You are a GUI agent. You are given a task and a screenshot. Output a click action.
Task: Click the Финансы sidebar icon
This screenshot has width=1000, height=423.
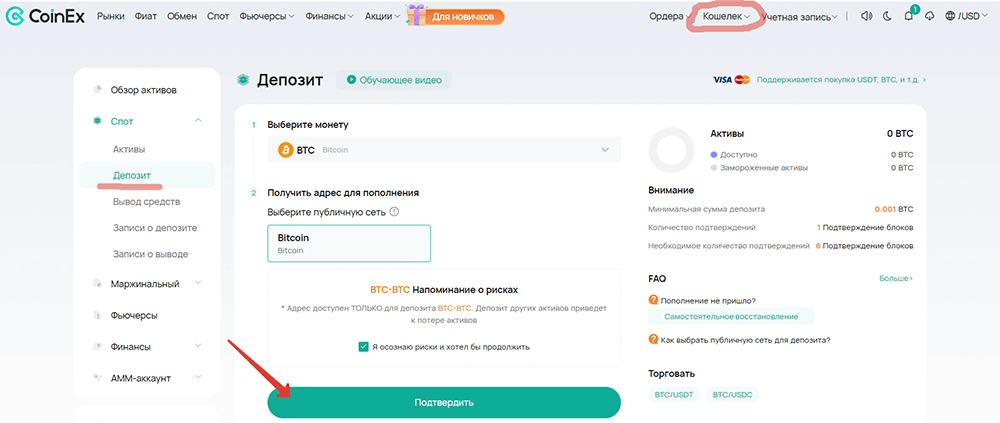(x=97, y=346)
